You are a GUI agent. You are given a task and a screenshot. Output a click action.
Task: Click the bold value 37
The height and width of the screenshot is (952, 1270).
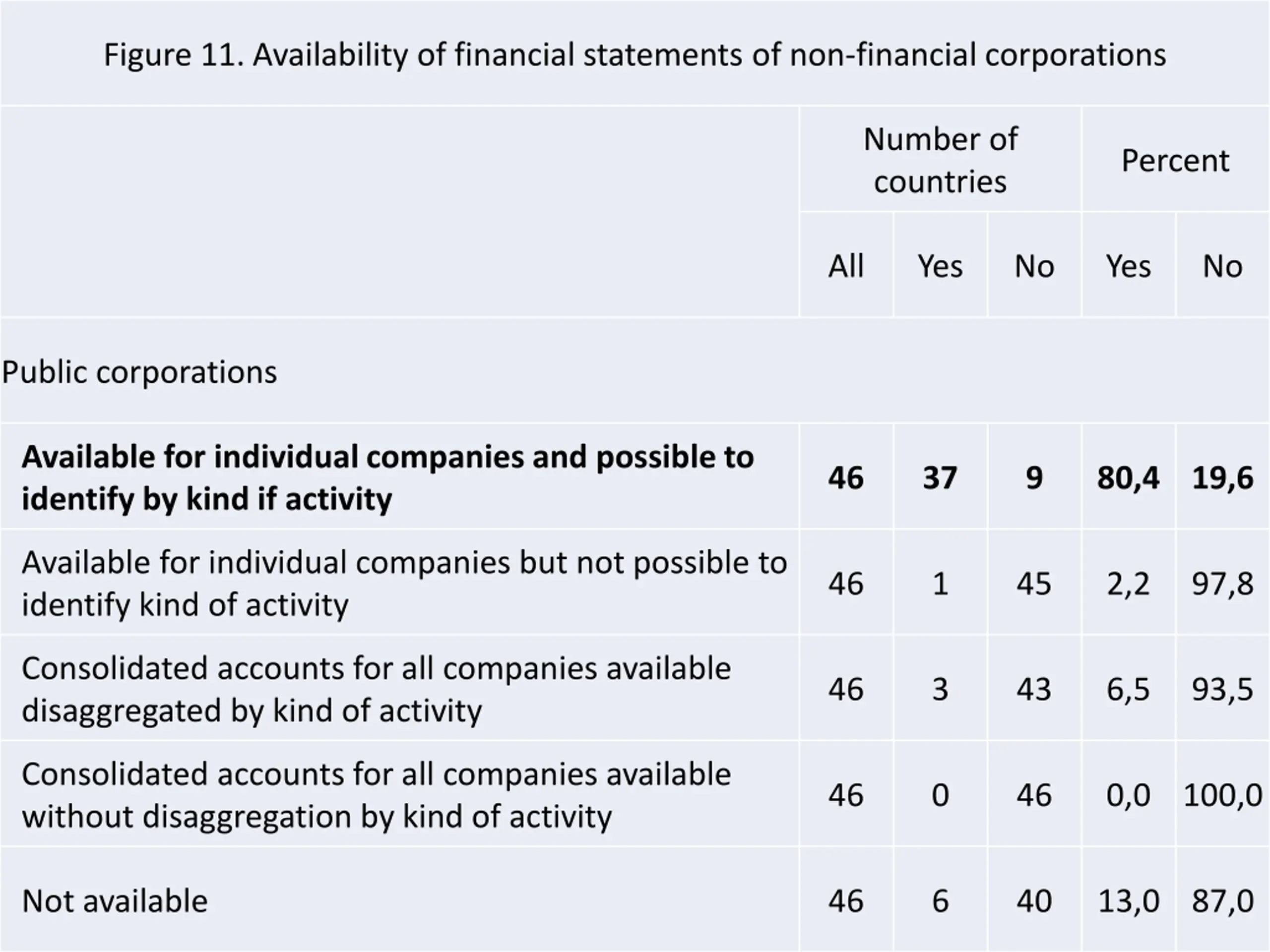(x=940, y=477)
